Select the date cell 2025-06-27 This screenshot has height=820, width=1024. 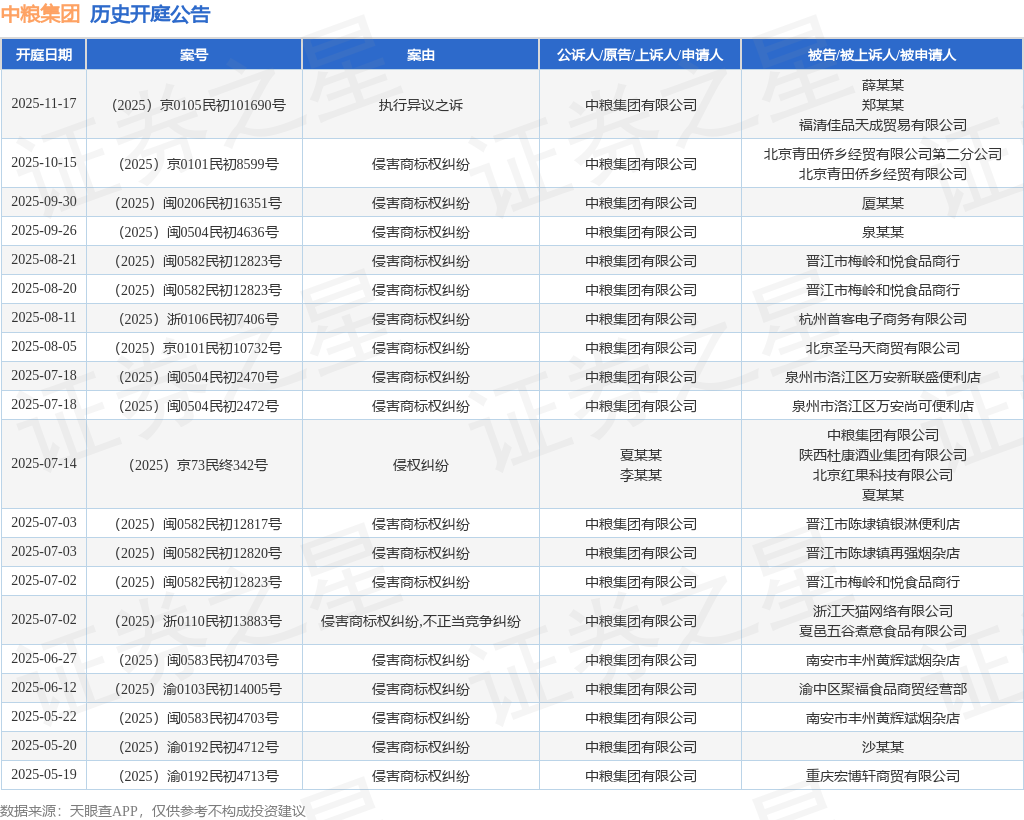tap(44, 659)
